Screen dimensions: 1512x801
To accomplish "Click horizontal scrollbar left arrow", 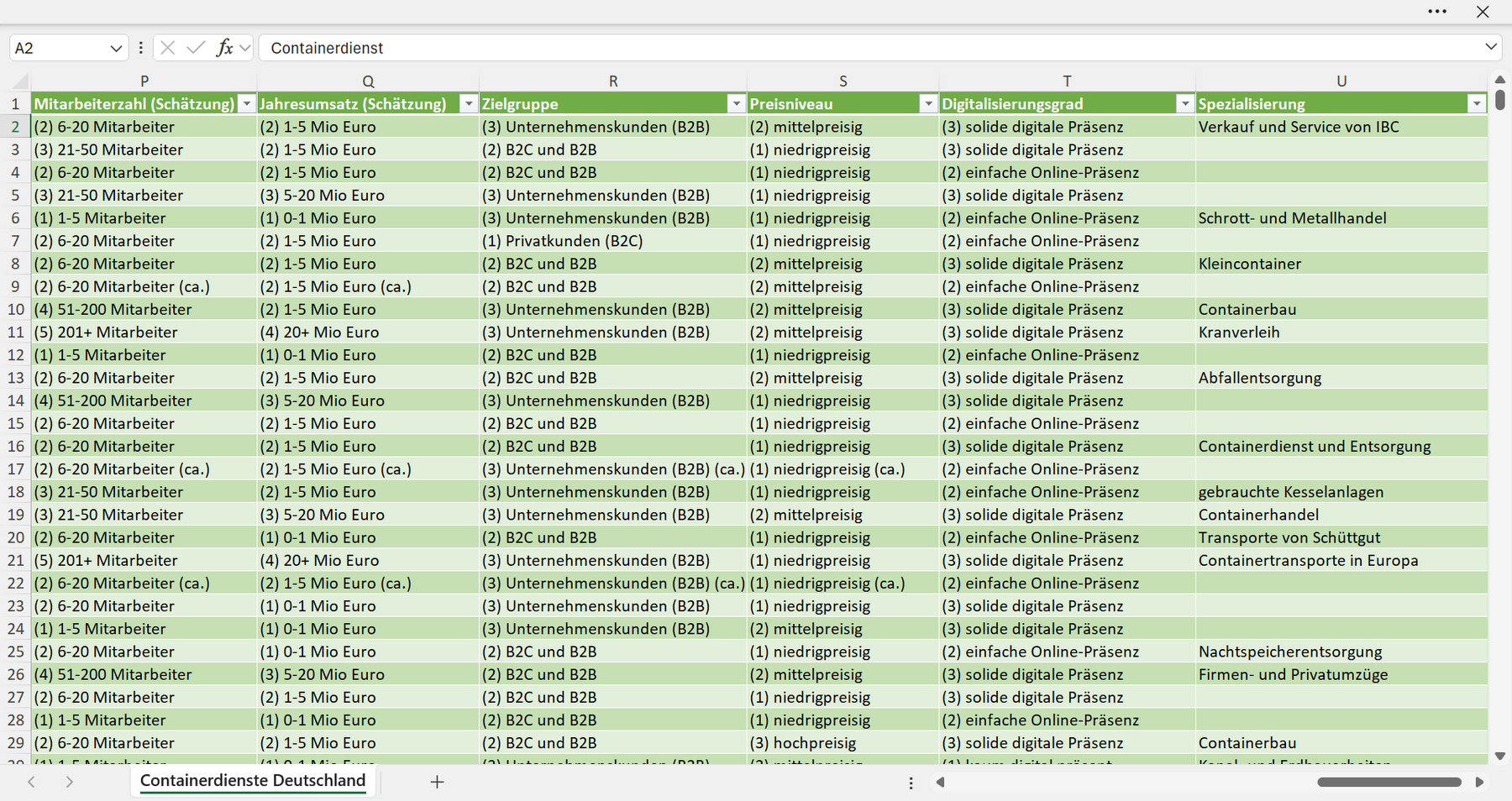I will pos(940,783).
